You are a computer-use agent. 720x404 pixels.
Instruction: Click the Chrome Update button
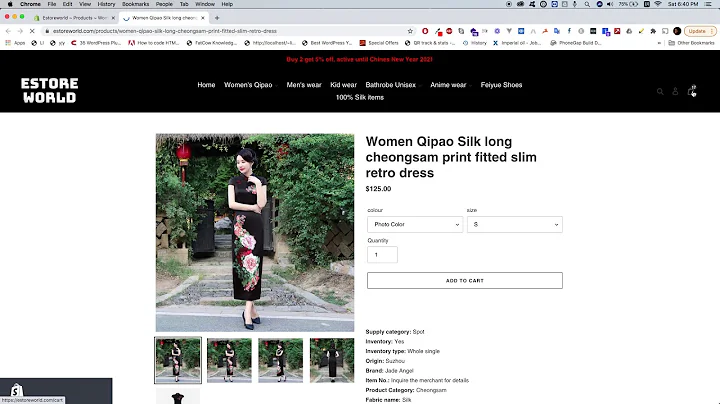[700, 31]
